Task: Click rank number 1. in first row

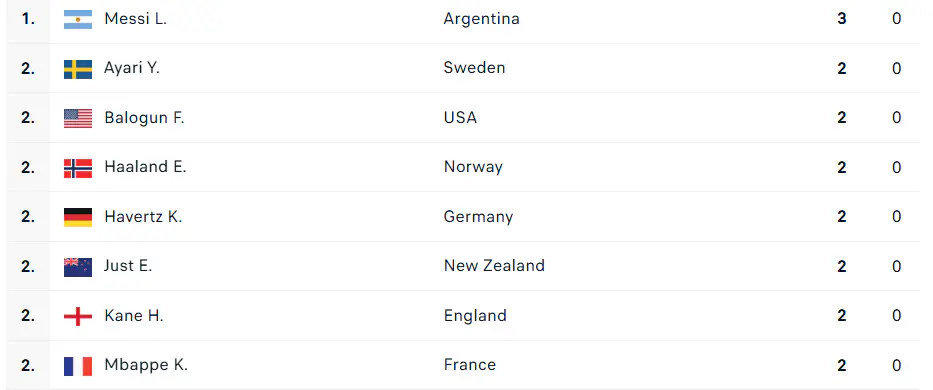Action: point(28,19)
